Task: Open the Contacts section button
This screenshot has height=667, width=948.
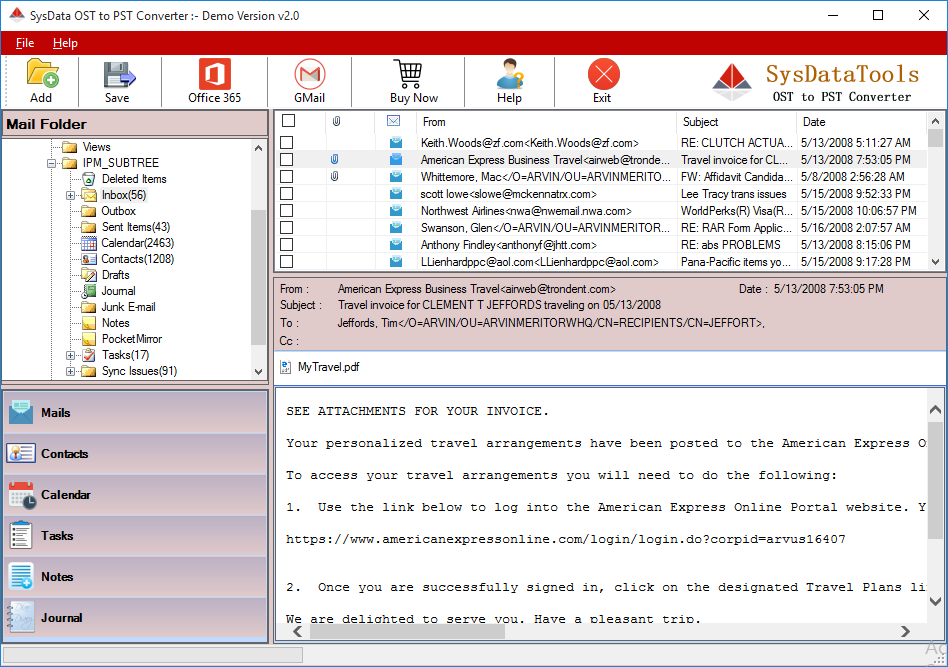Action: [135, 454]
